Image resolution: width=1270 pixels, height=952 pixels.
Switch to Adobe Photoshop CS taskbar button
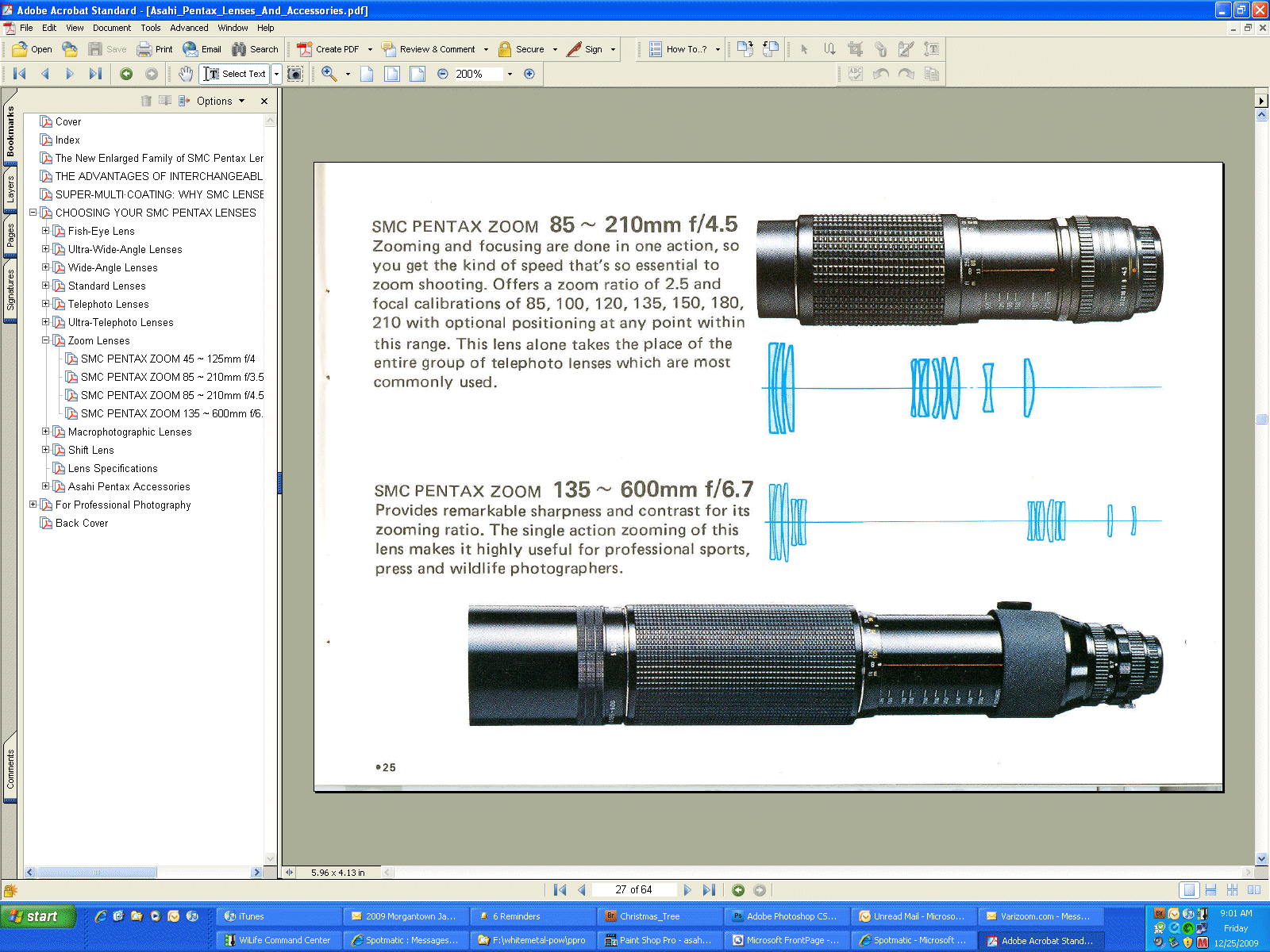(786, 916)
